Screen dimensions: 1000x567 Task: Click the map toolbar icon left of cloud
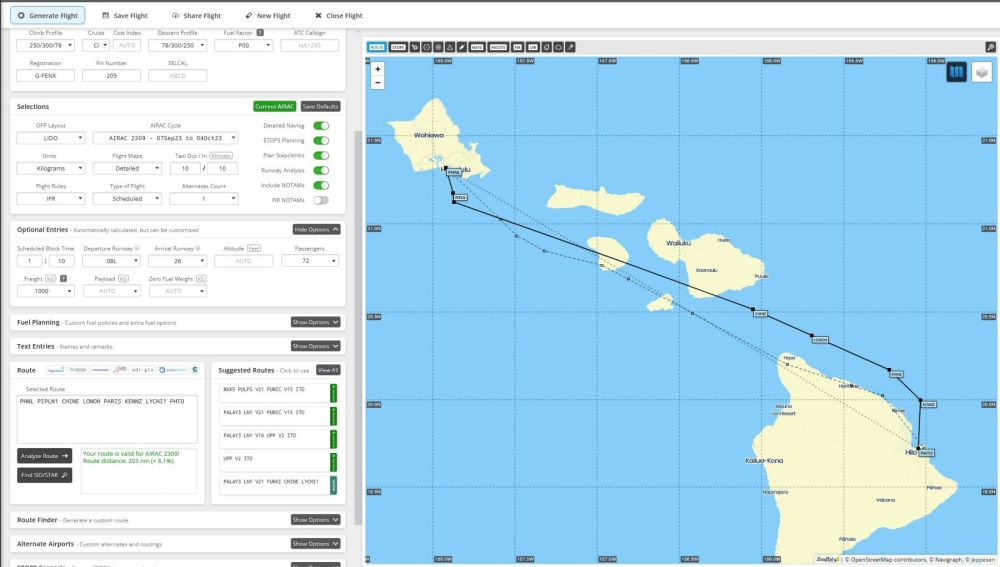point(547,47)
